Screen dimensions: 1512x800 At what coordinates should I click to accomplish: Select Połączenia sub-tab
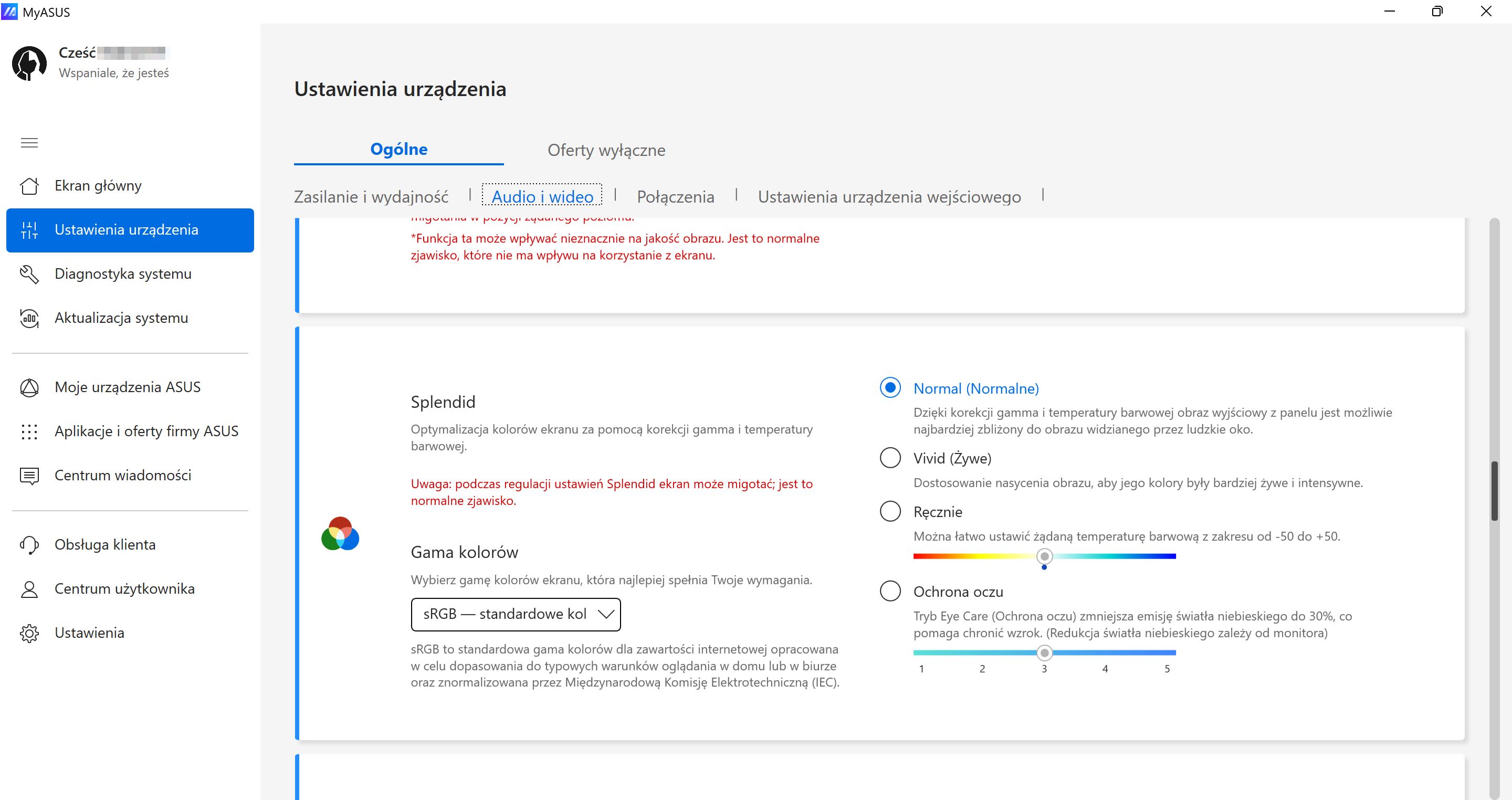pos(676,197)
